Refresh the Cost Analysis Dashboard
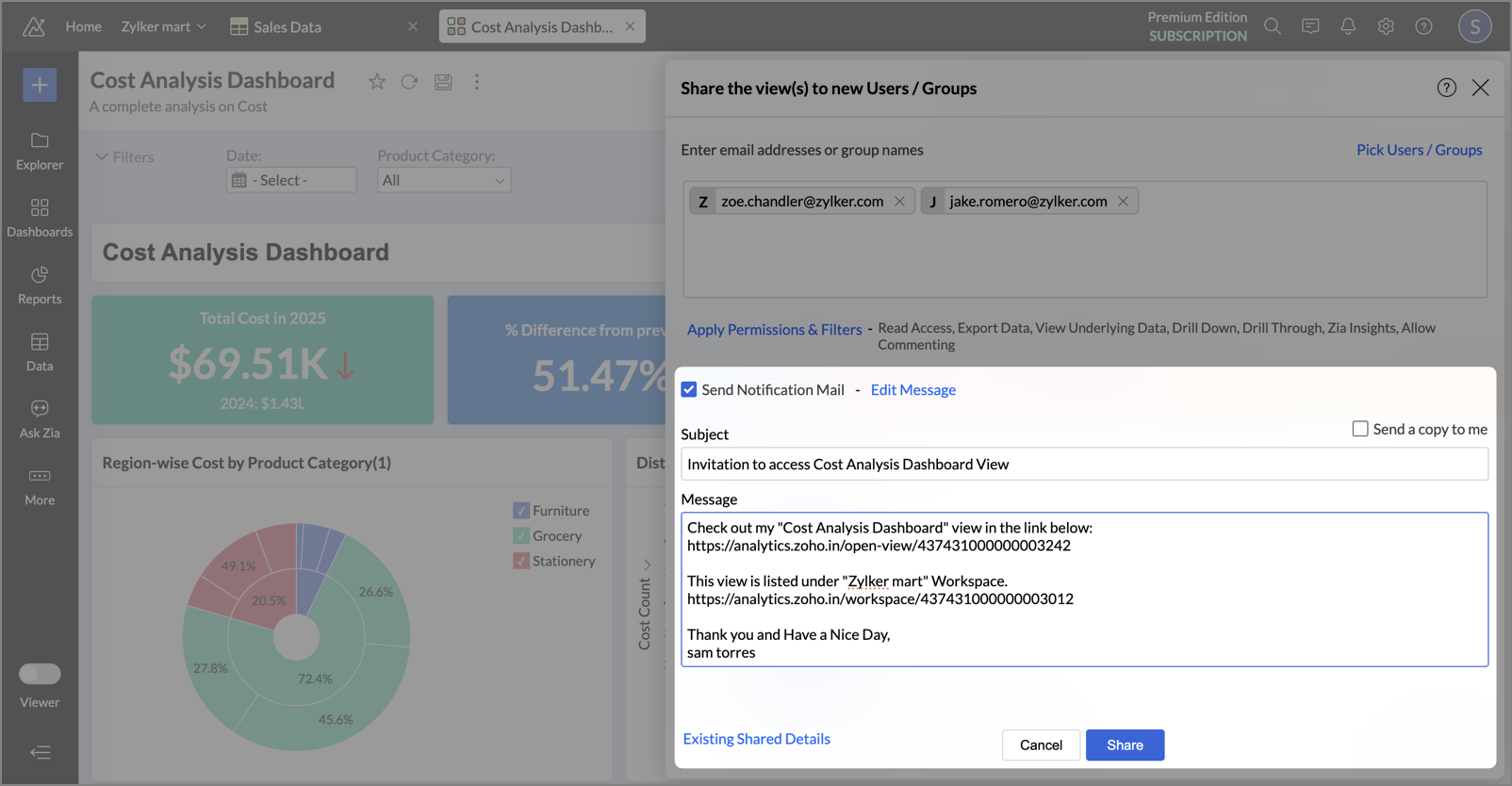 (409, 82)
